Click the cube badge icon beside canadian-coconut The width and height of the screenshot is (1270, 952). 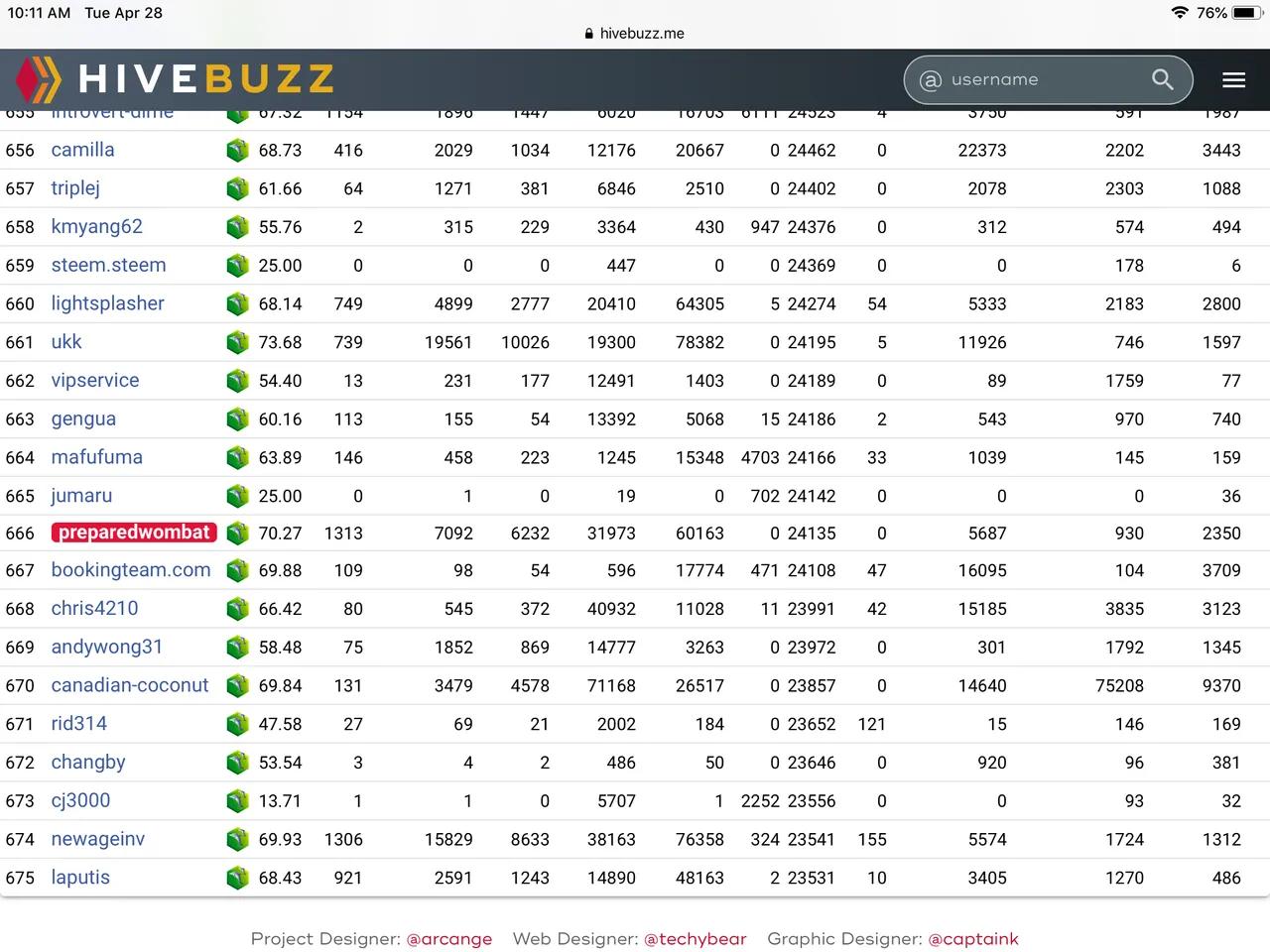(x=238, y=686)
